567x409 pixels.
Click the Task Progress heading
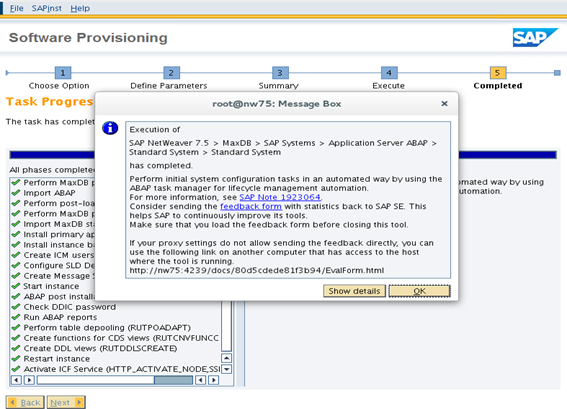click(50, 102)
